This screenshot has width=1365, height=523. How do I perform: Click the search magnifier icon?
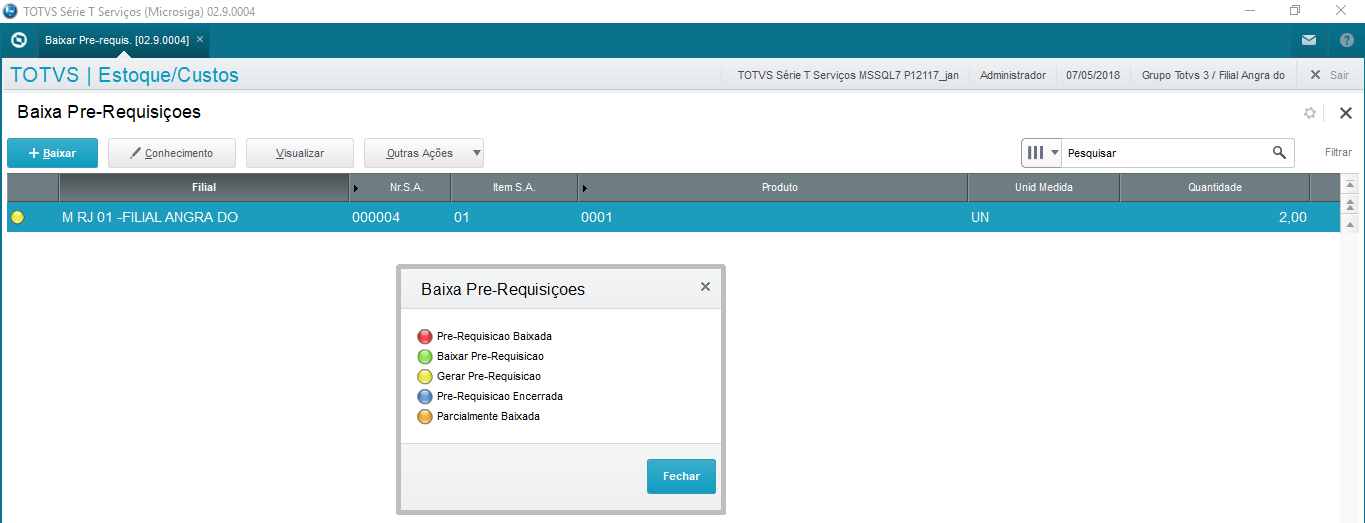1279,153
